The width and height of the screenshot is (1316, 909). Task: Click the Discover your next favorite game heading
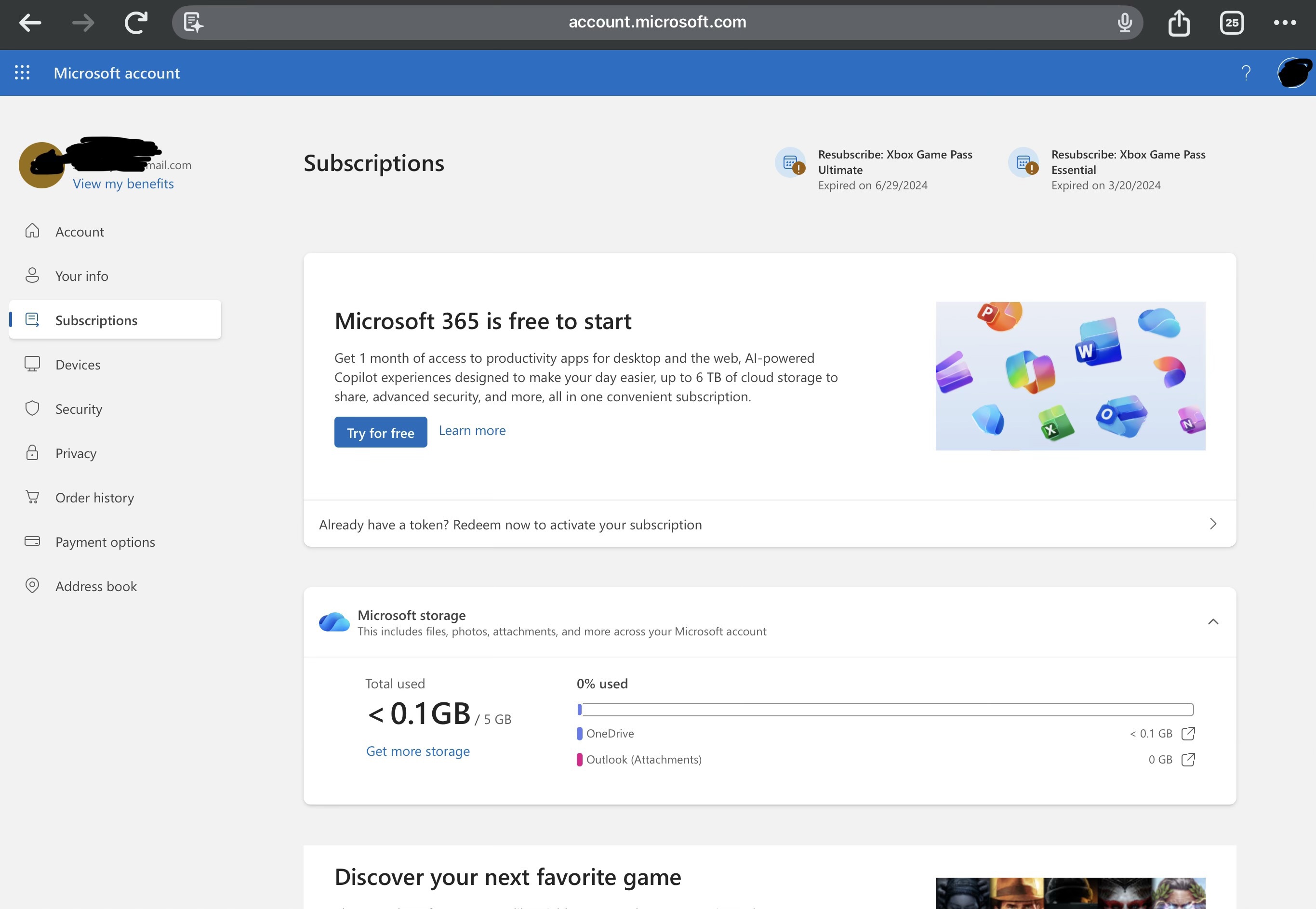click(508, 877)
